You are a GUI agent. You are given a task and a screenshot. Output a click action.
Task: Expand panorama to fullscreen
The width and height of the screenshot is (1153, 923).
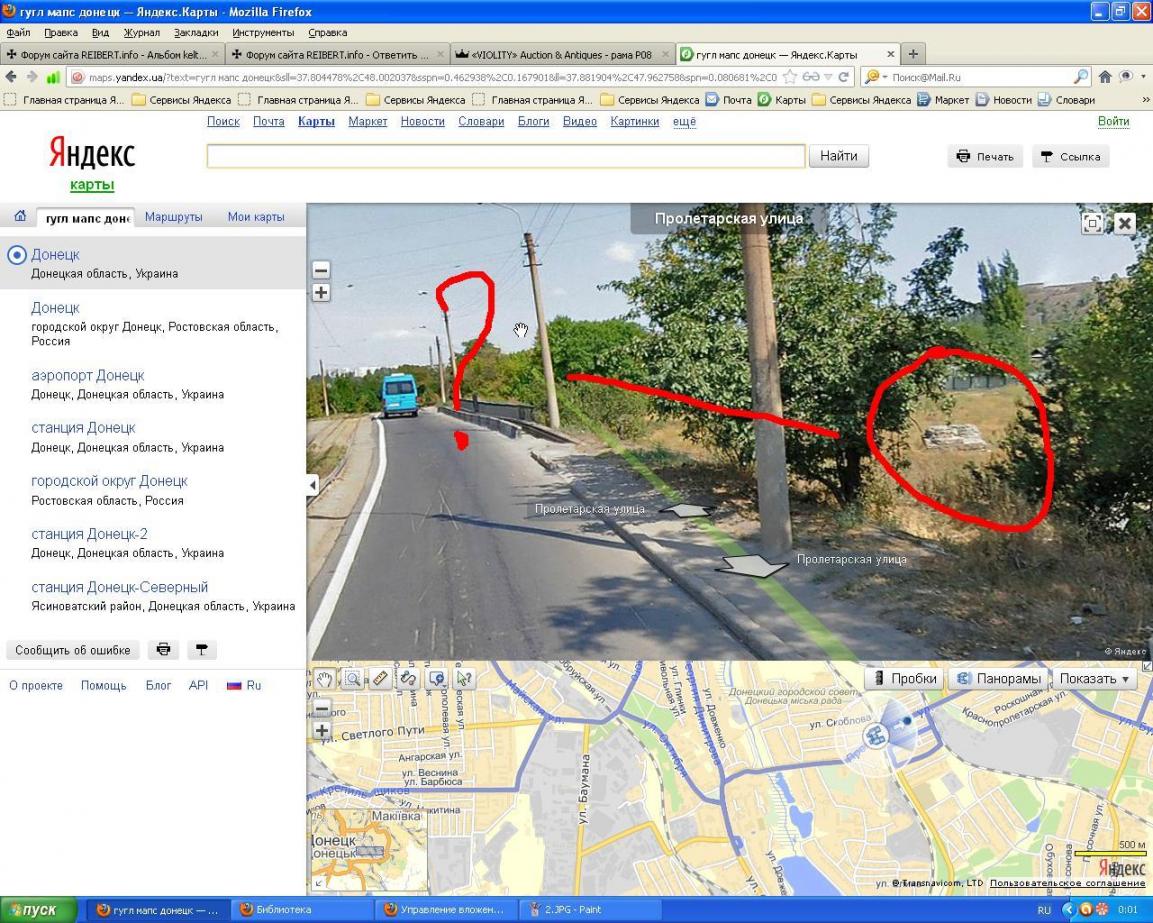1092,223
